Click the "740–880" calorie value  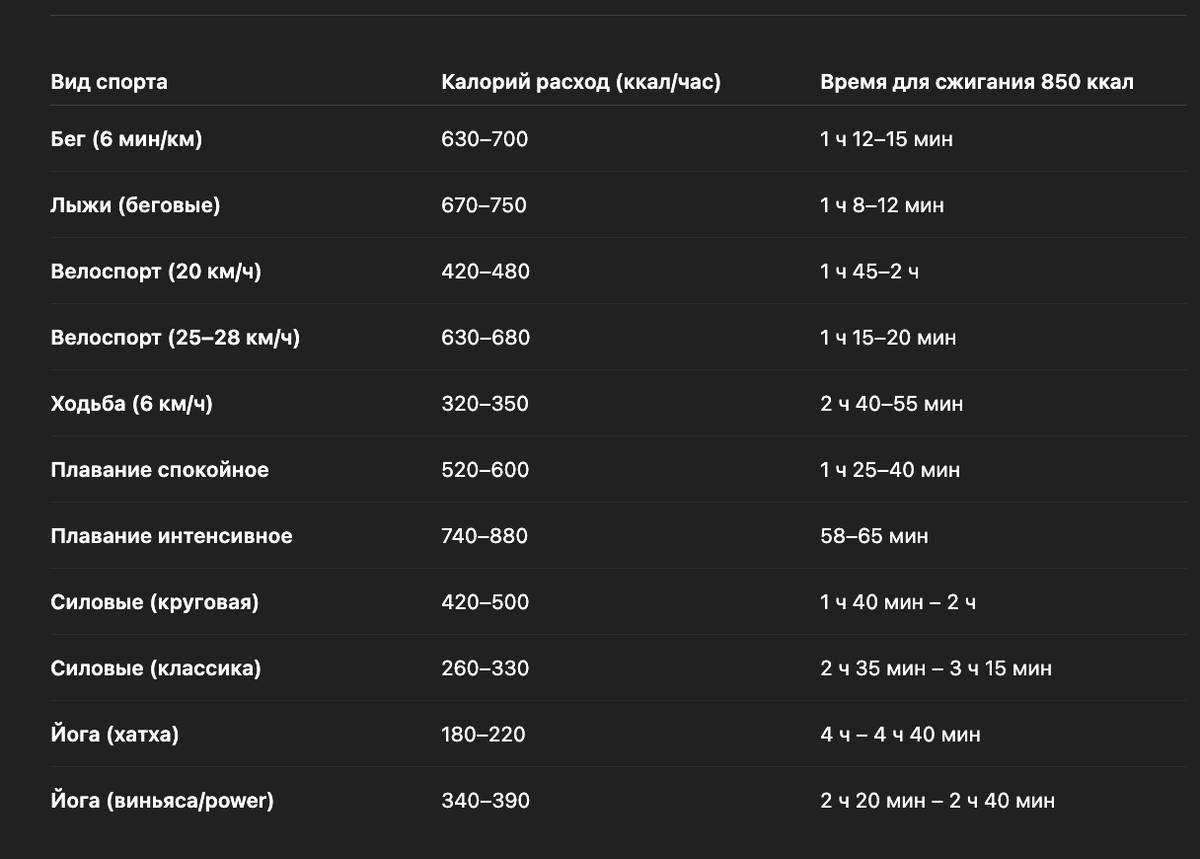[x=484, y=536]
